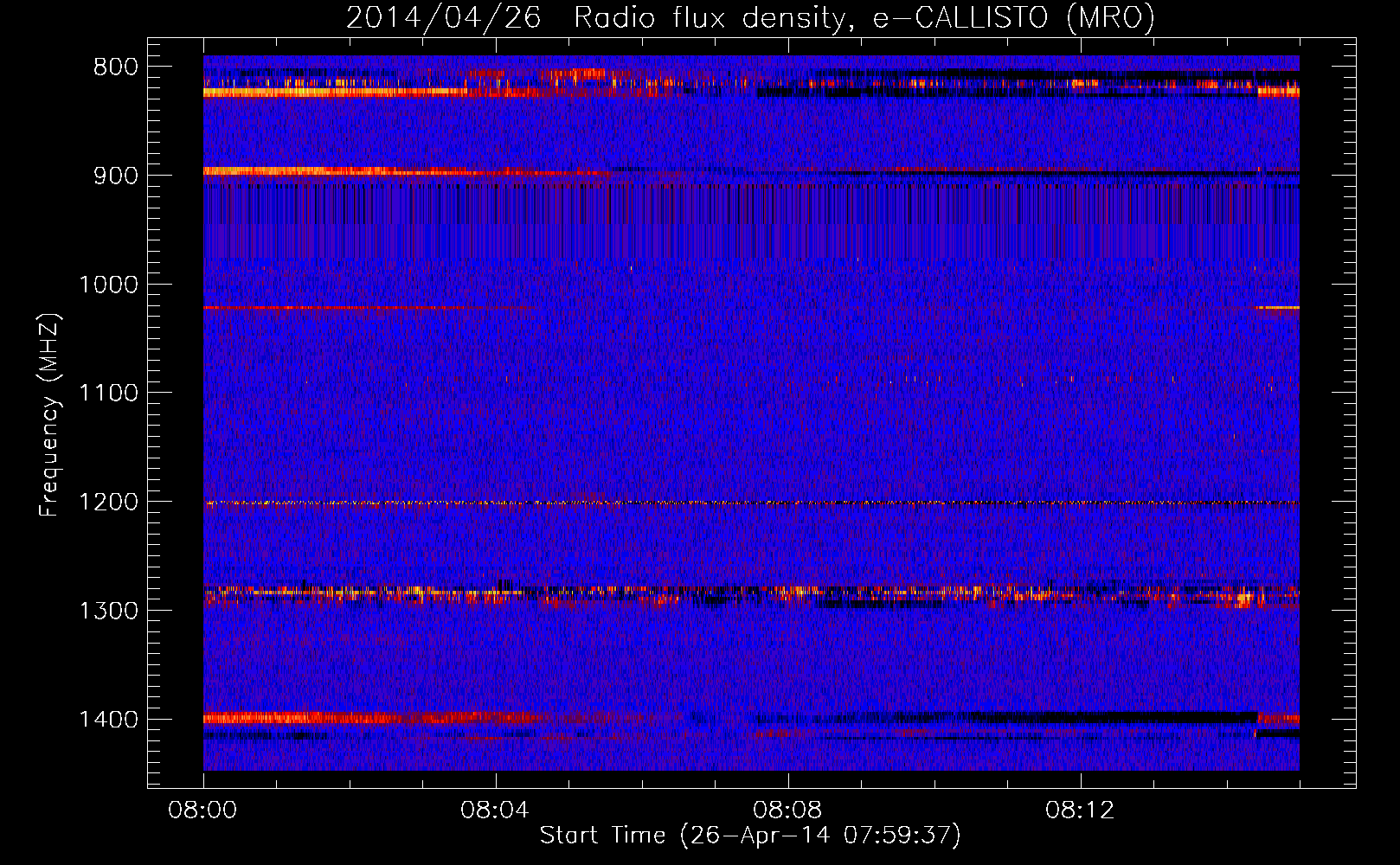Screen dimensions: 1400x865
Task: Click the plot title '2014/04/26 Radio flux density'
Action: [x=751, y=17]
